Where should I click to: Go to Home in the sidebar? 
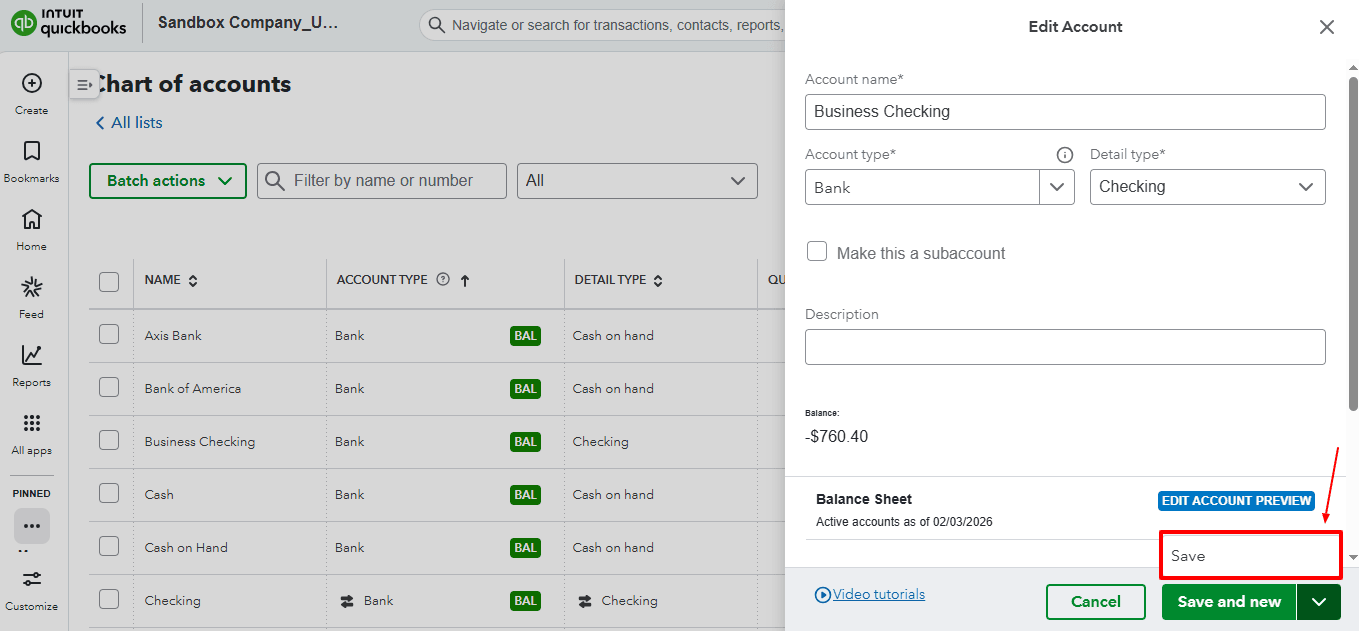tap(31, 220)
